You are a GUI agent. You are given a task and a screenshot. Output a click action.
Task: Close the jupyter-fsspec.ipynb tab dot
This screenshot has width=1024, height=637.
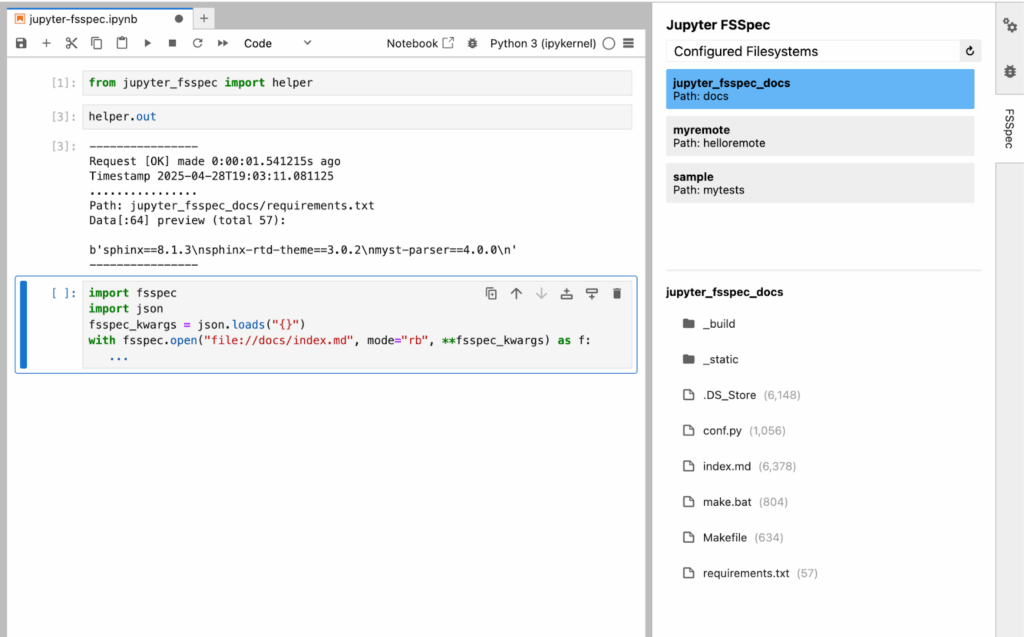[178, 19]
